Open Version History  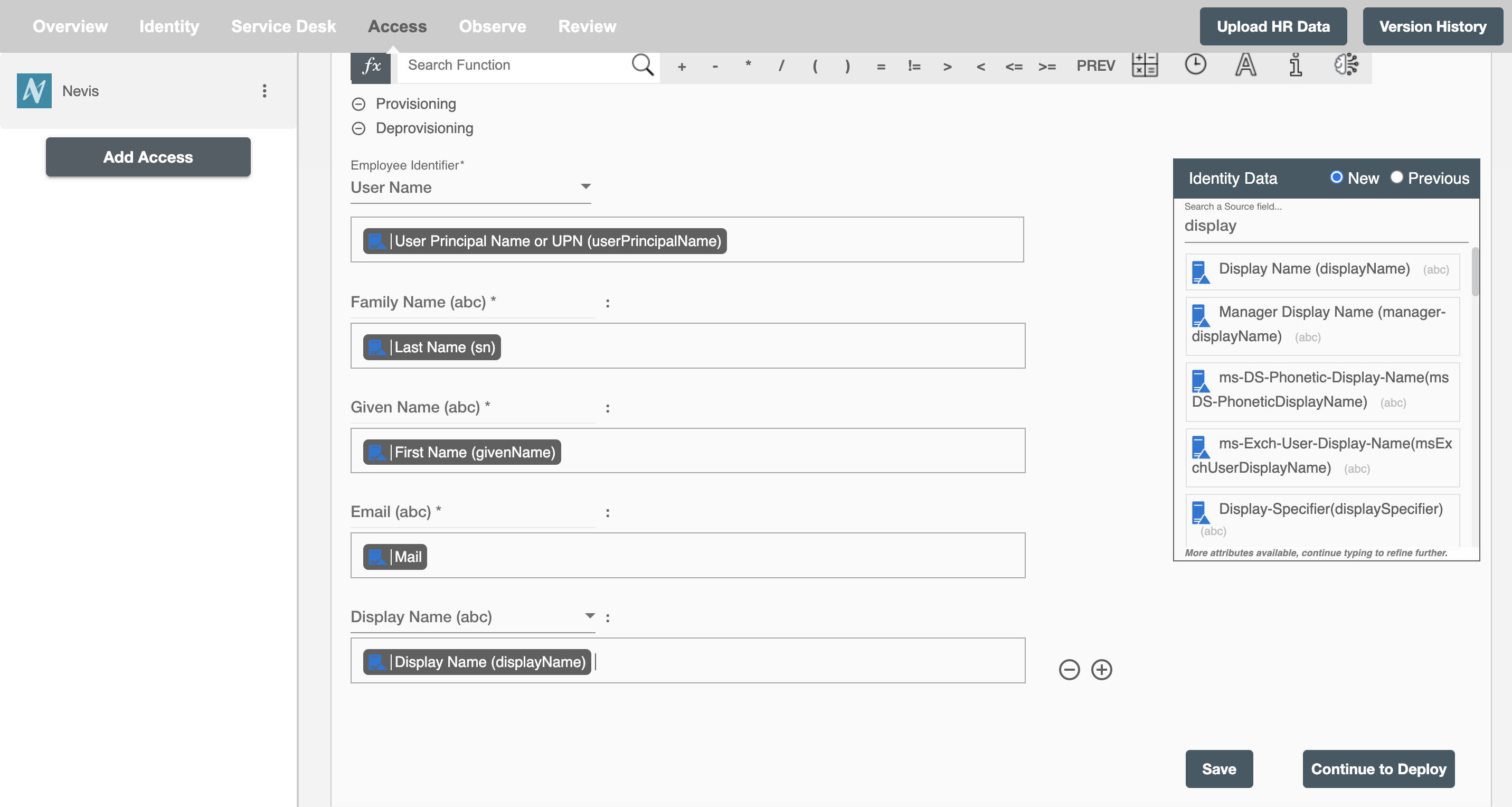(x=1433, y=26)
